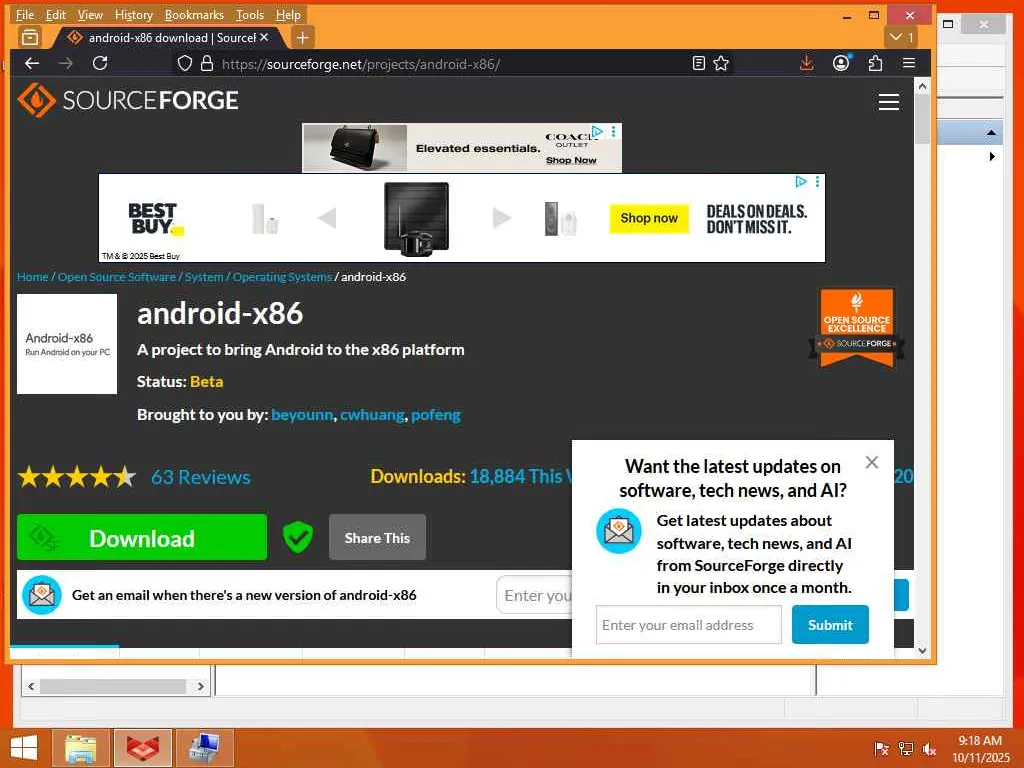1024x768 pixels.
Task: Click the green verified shield icon
Action: coord(298,537)
